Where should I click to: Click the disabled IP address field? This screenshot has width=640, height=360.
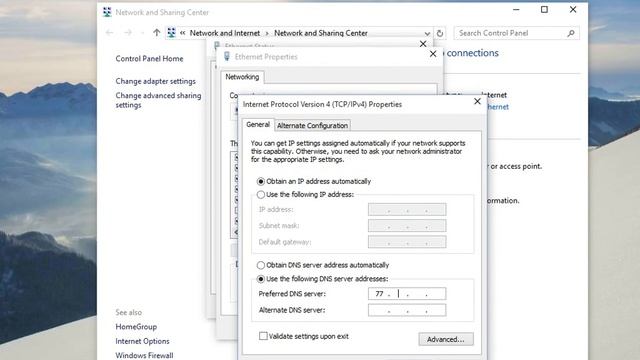click(x=407, y=209)
